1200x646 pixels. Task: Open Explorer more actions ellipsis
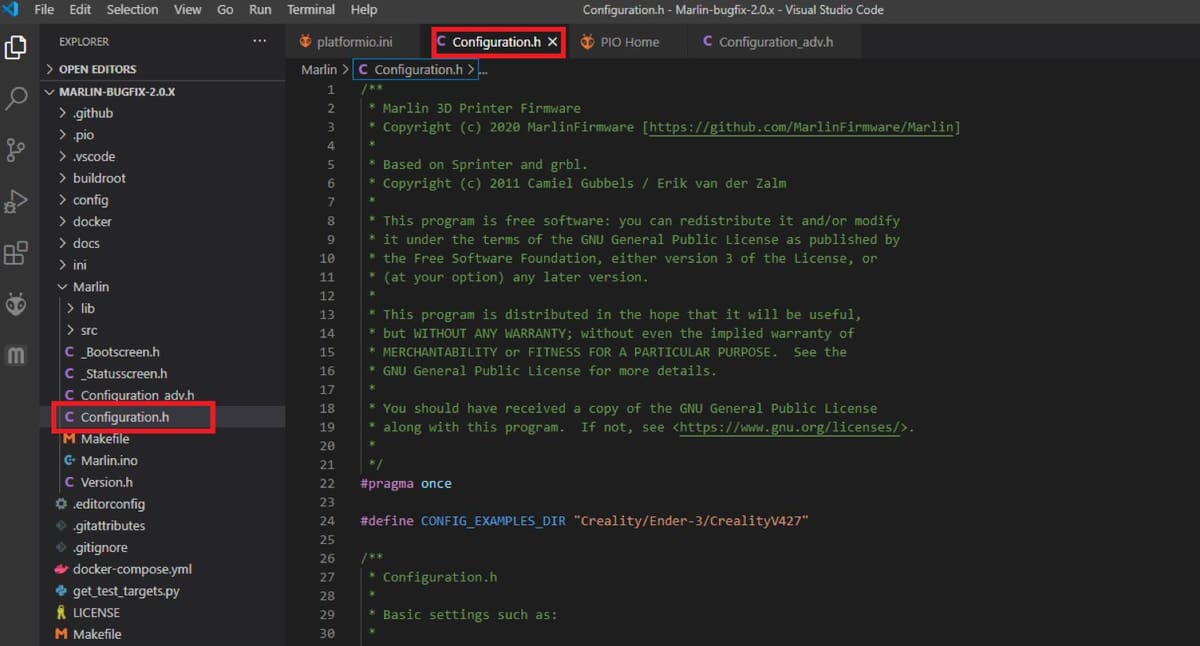pyautogui.click(x=260, y=41)
